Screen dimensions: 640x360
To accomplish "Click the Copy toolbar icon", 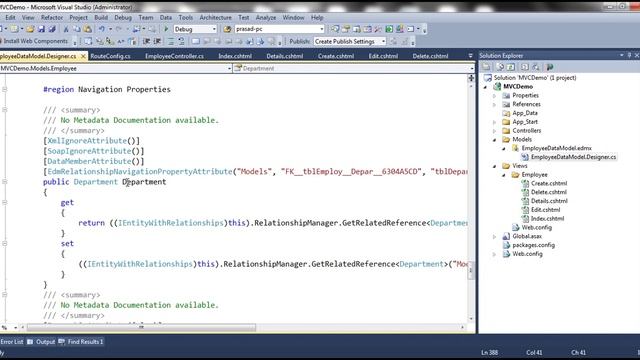I will coord(77,29).
